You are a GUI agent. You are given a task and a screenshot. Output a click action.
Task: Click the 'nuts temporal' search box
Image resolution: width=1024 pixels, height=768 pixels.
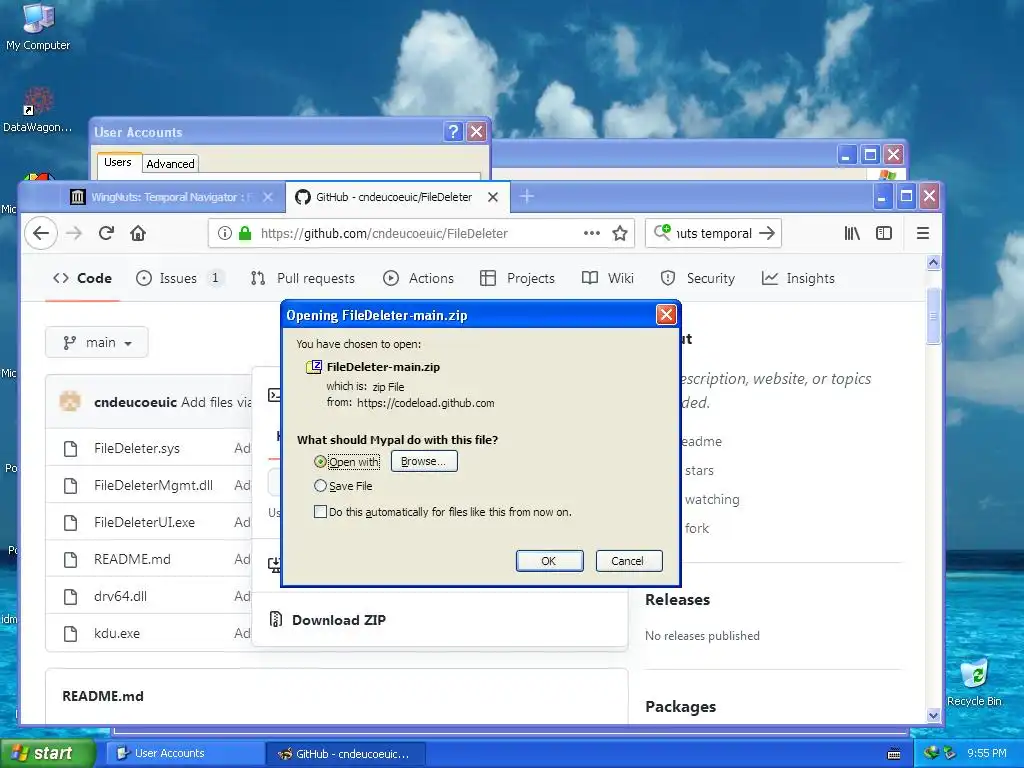click(713, 233)
